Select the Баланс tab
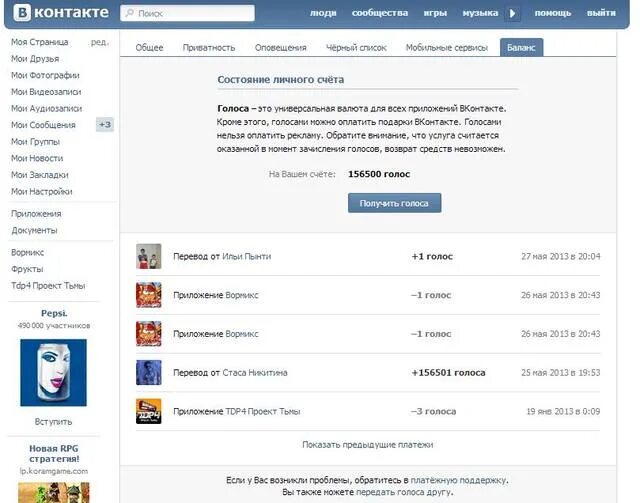 (521, 47)
